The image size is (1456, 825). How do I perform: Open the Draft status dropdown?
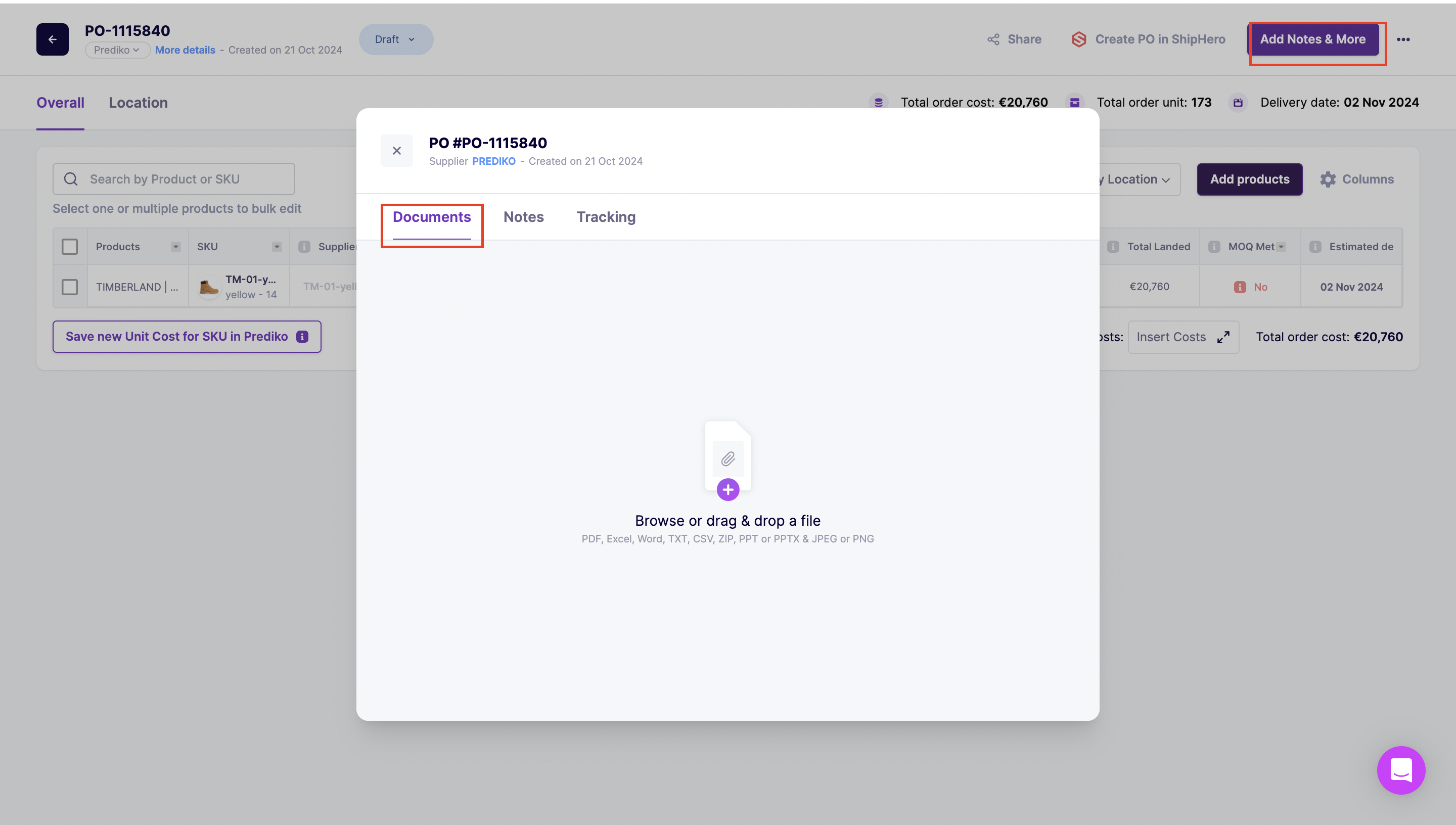(x=395, y=39)
